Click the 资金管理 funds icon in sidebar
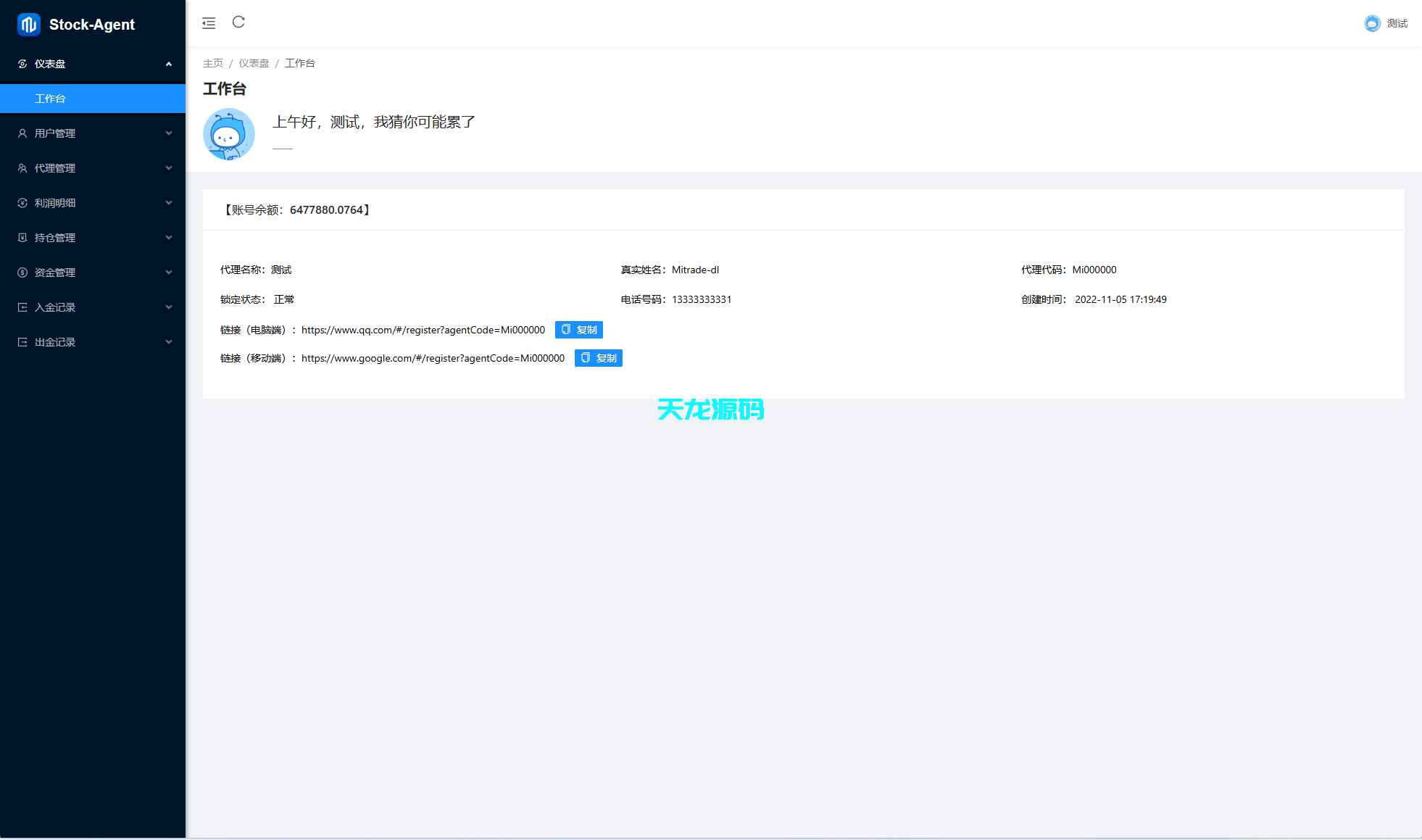 pyautogui.click(x=22, y=272)
